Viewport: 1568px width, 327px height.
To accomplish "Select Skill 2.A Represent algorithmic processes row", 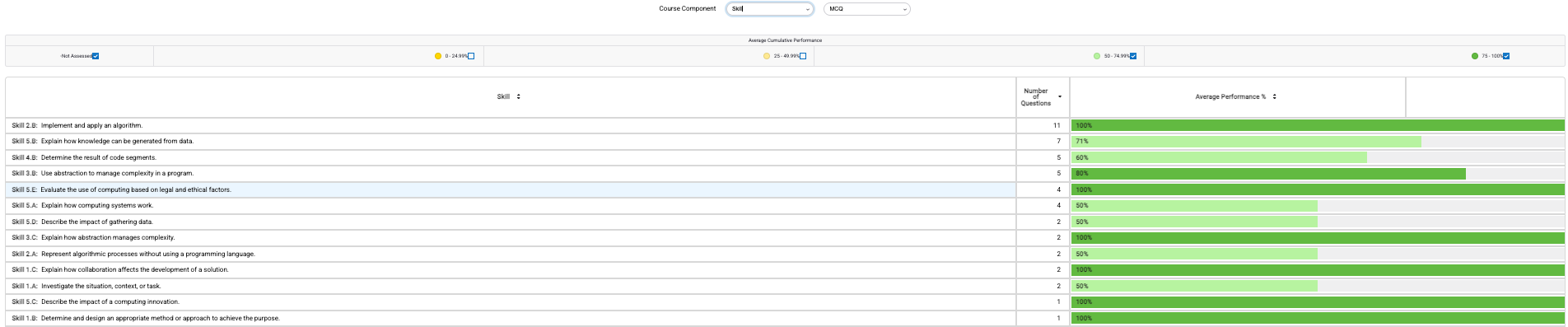I will [511, 254].
